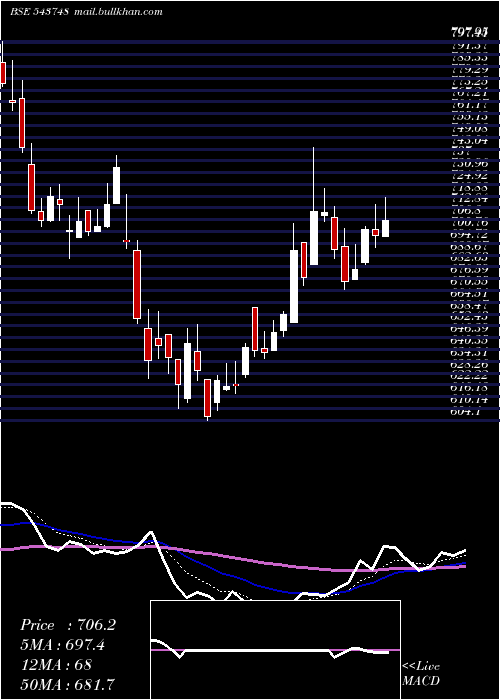
Task: Click the 724.92 price axis label
Action: click(x=469, y=175)
